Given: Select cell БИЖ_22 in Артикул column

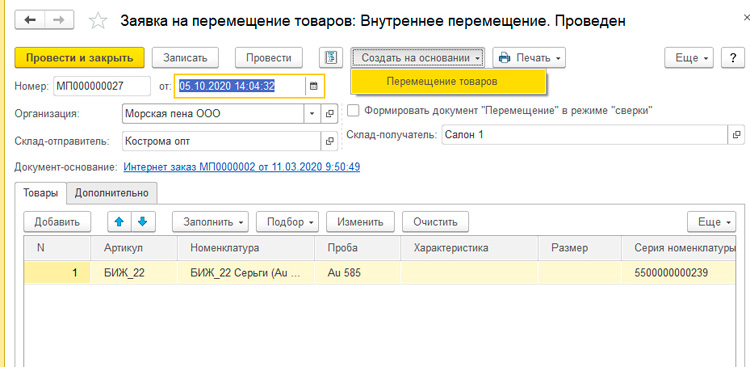Looking at the screenshot, I should pyautogui.click(x=134, y=273).
